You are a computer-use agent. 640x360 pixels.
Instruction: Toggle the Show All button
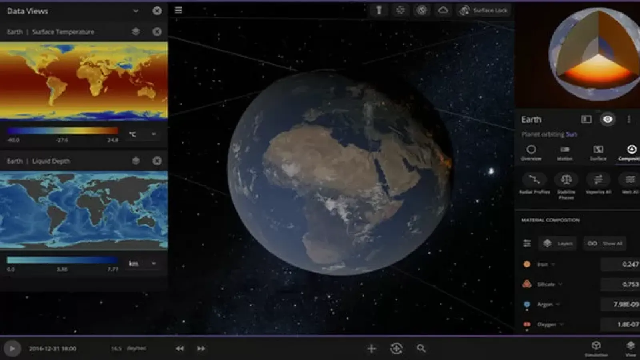click(x=604, y=243)
